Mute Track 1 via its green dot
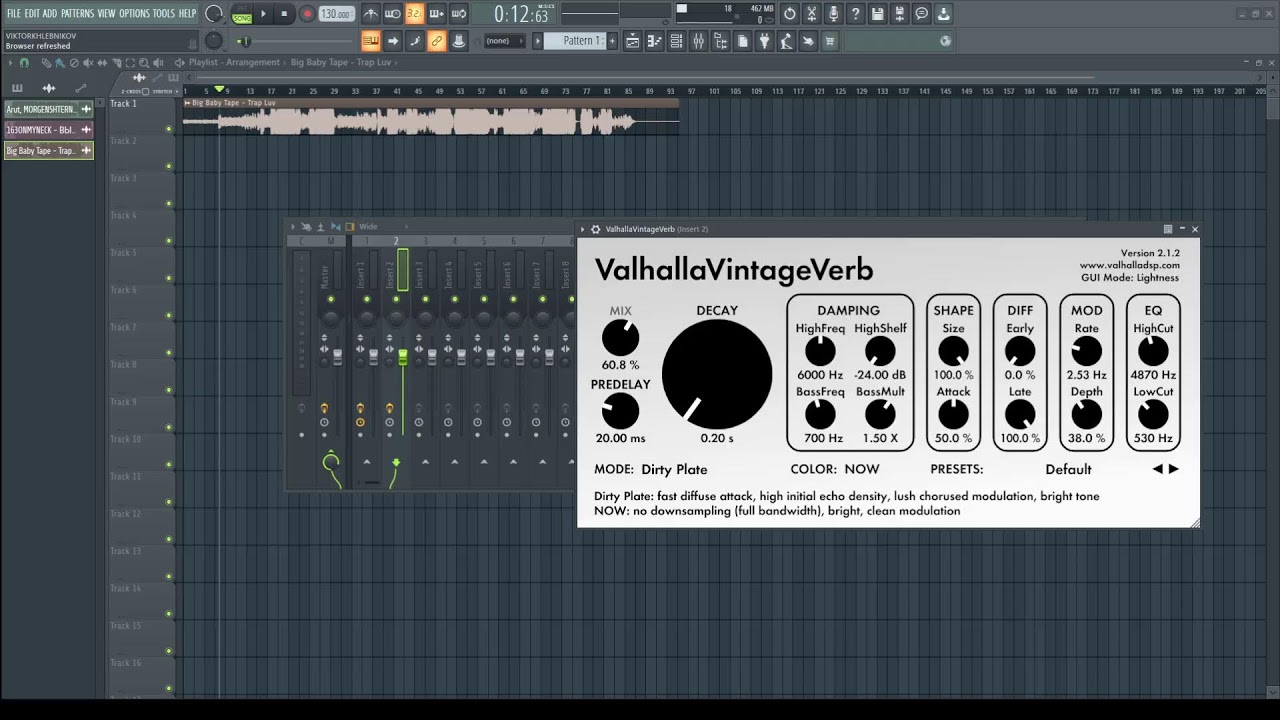Screen dimensions: 1280x720 pos(169,129)
